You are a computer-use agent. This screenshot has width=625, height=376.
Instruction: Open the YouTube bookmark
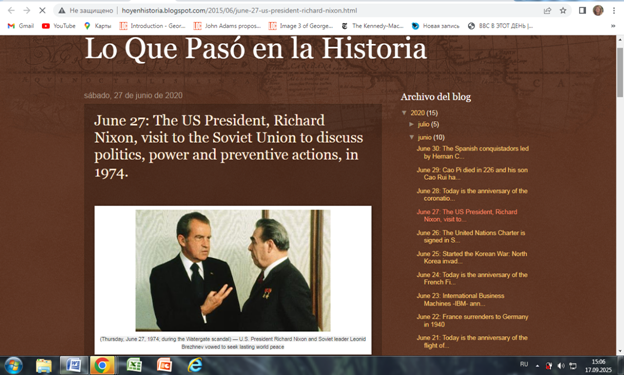59,26
